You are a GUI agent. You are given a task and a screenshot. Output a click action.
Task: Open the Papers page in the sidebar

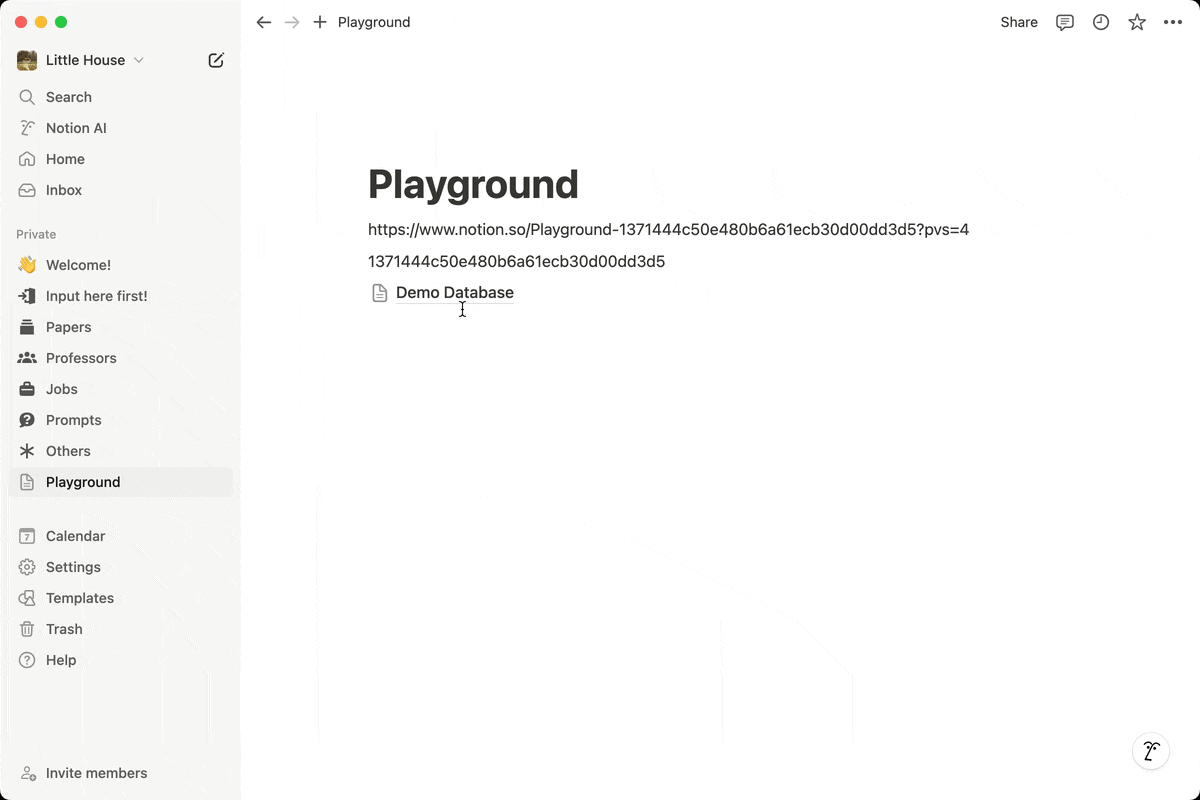(68, 327)
